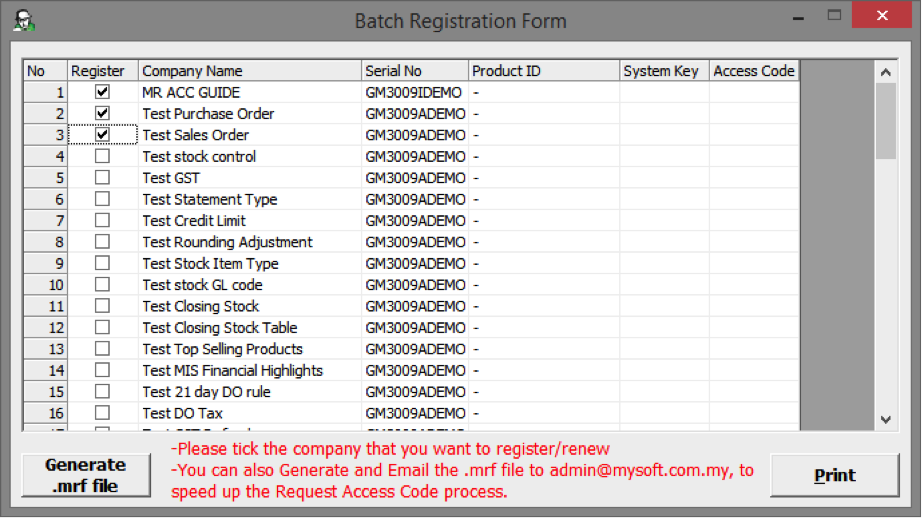Click the Access Code column header
922x518 pixels.
(754, 71)
